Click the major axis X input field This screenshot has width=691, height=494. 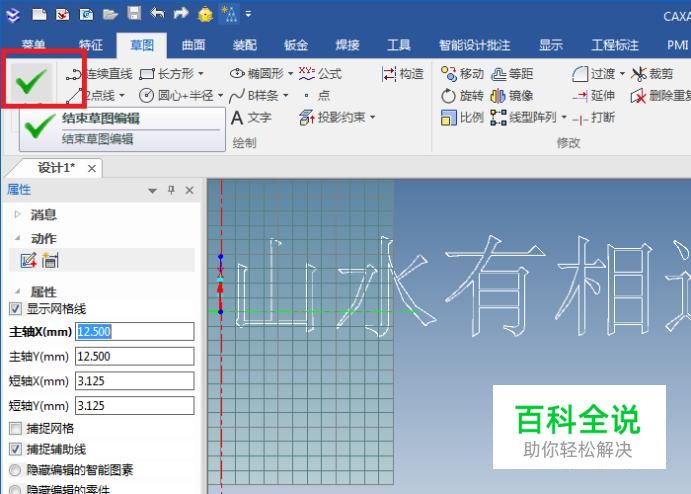tap(135, 331)
